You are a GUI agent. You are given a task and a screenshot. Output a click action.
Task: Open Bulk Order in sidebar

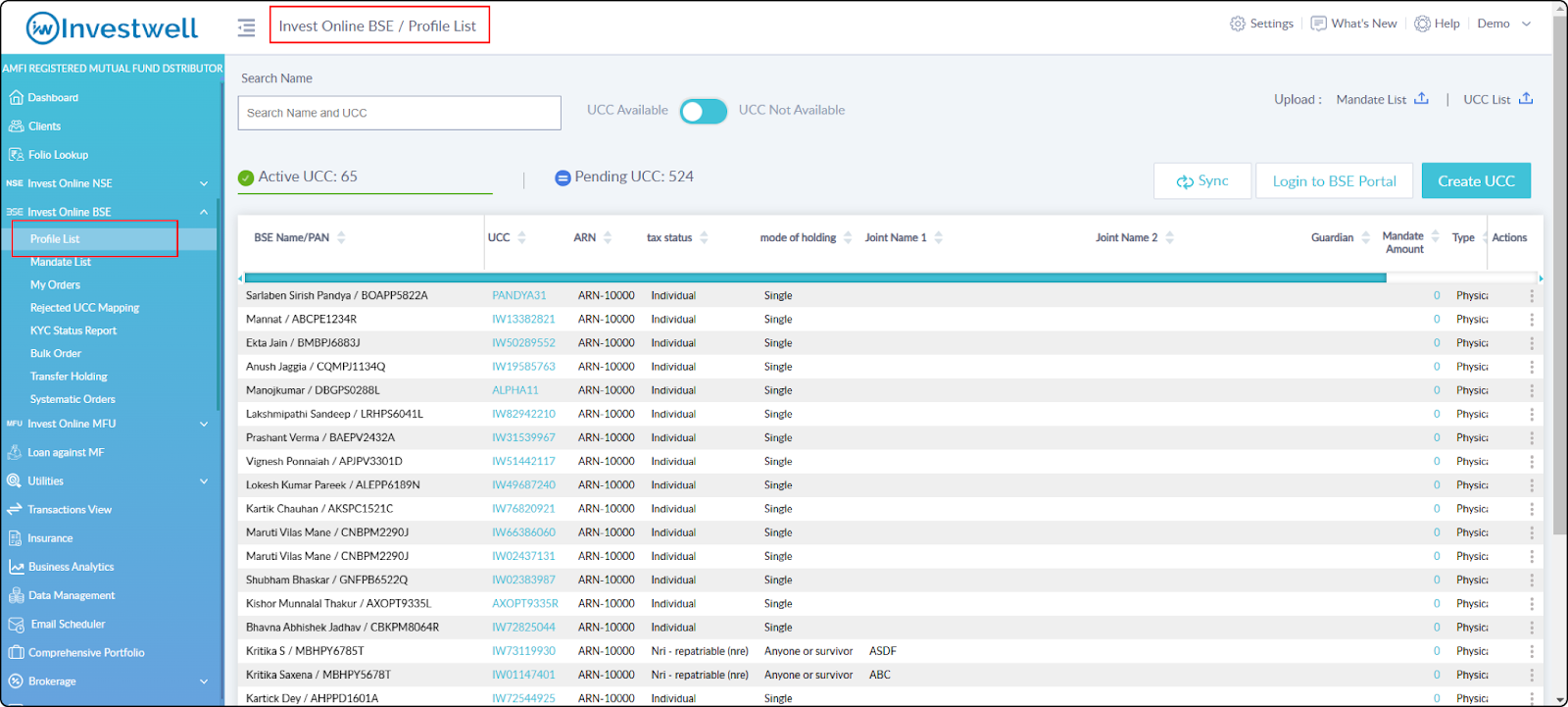(x=56, y=353)
